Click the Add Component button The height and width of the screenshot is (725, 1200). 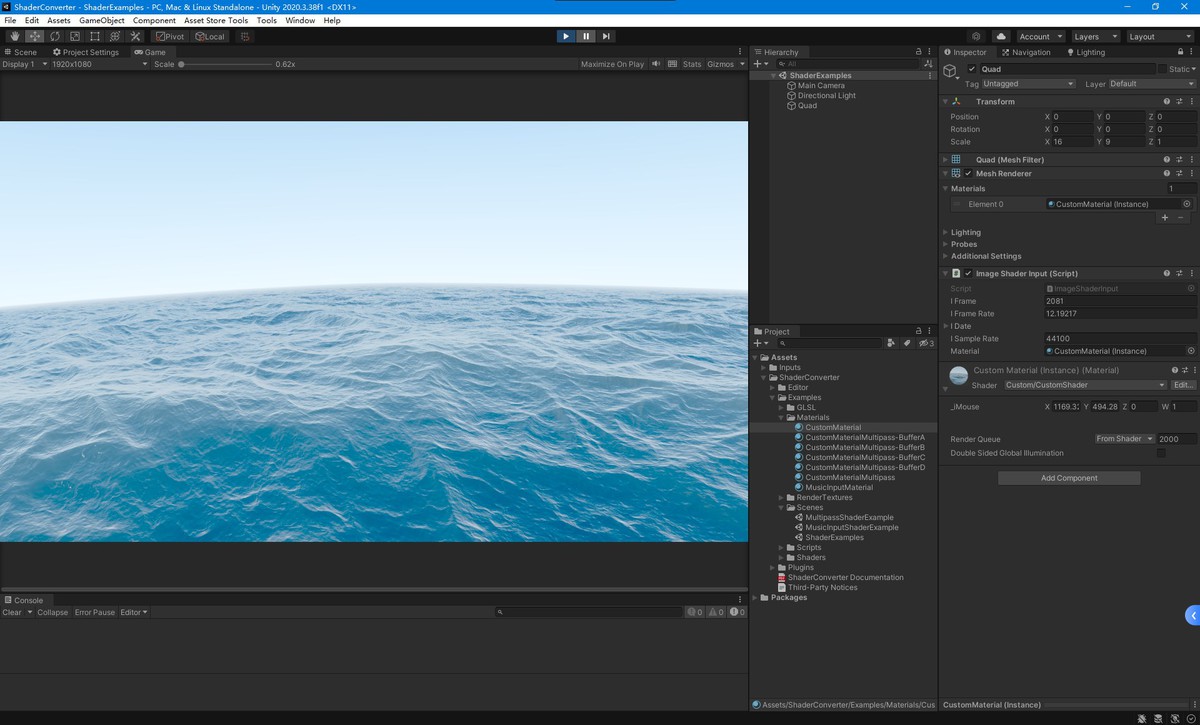1069,478
